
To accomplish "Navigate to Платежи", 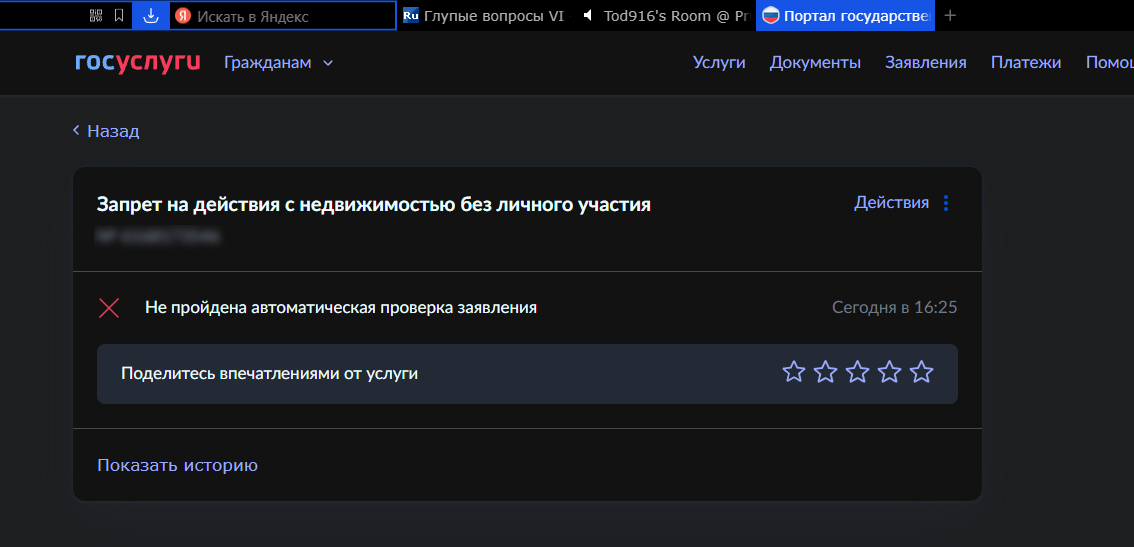I will pyautogui.click(x=1025, y=62).
